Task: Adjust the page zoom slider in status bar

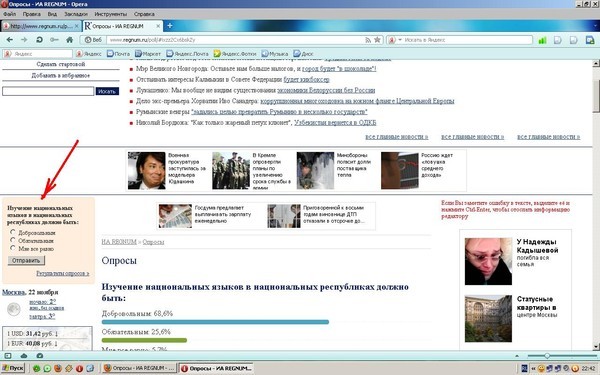Action: coord(547,356)
